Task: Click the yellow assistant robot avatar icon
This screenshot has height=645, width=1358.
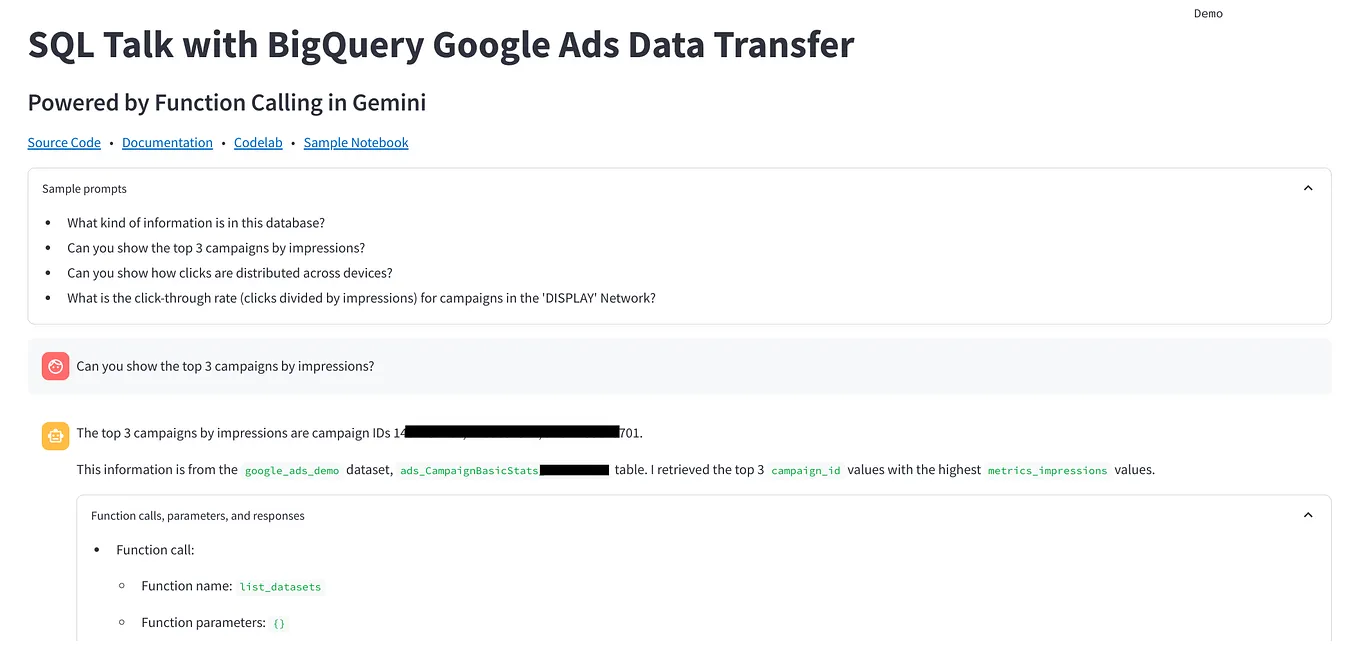Action: (55, 435)
